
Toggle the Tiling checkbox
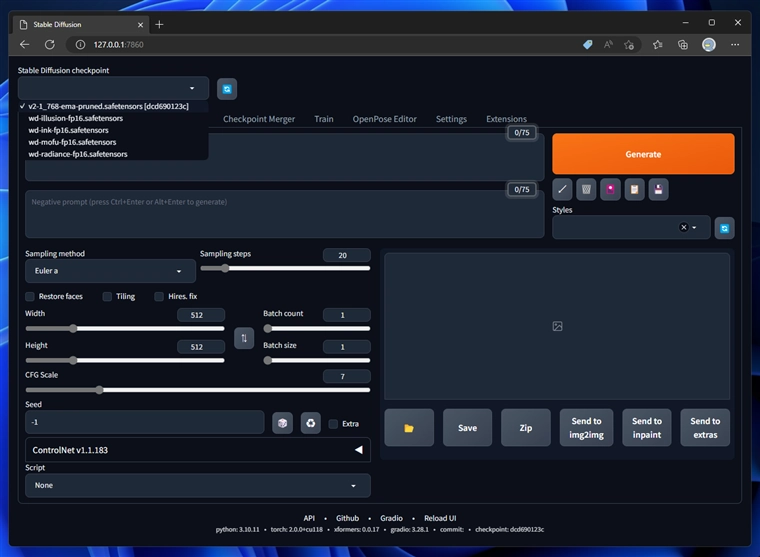108,296
